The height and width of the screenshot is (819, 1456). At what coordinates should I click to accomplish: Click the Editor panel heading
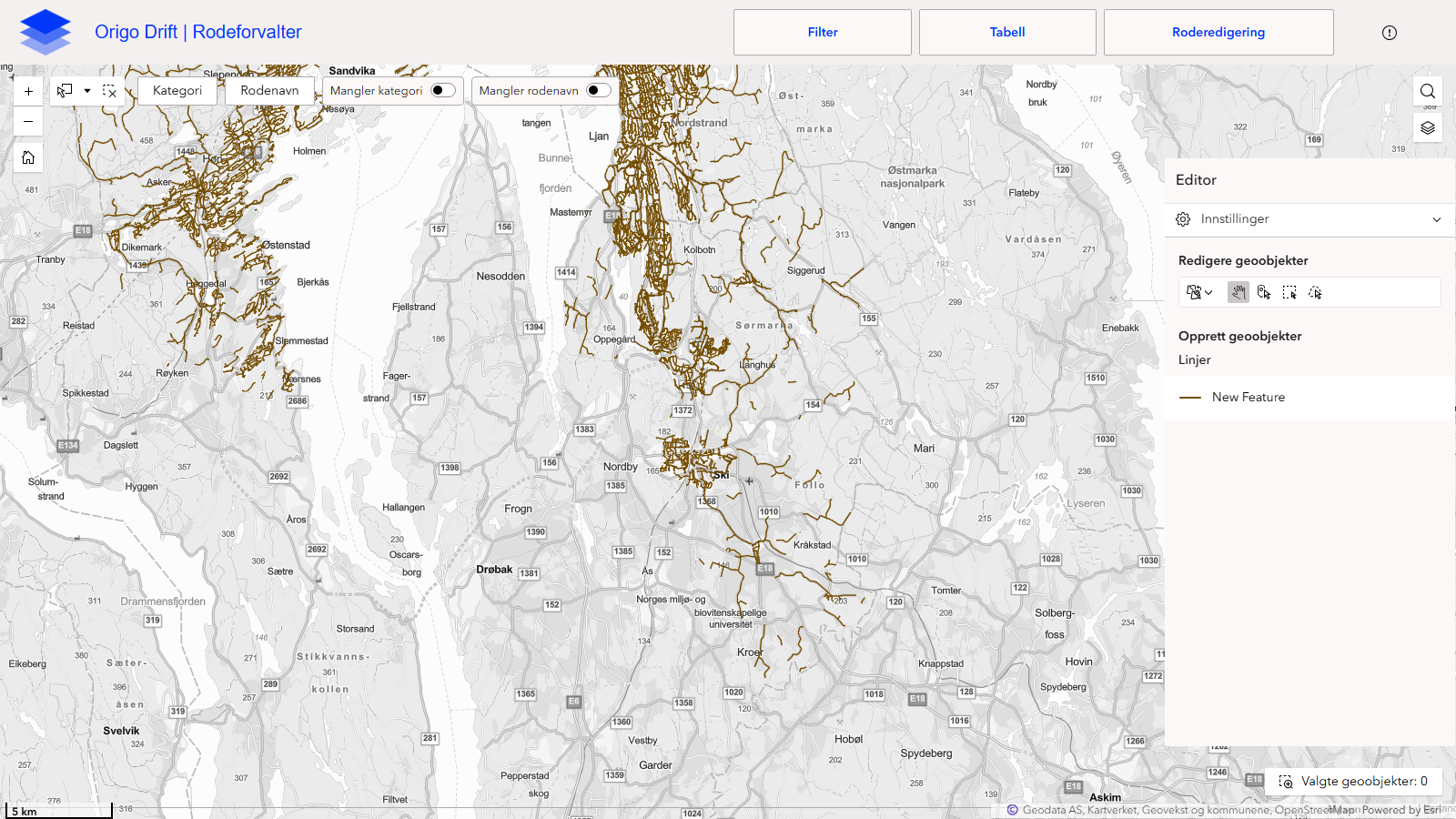(1196, 180)
